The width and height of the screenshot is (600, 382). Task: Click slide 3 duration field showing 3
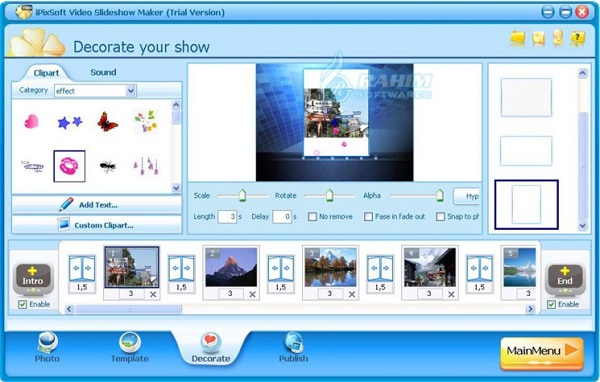pos(330,294)
